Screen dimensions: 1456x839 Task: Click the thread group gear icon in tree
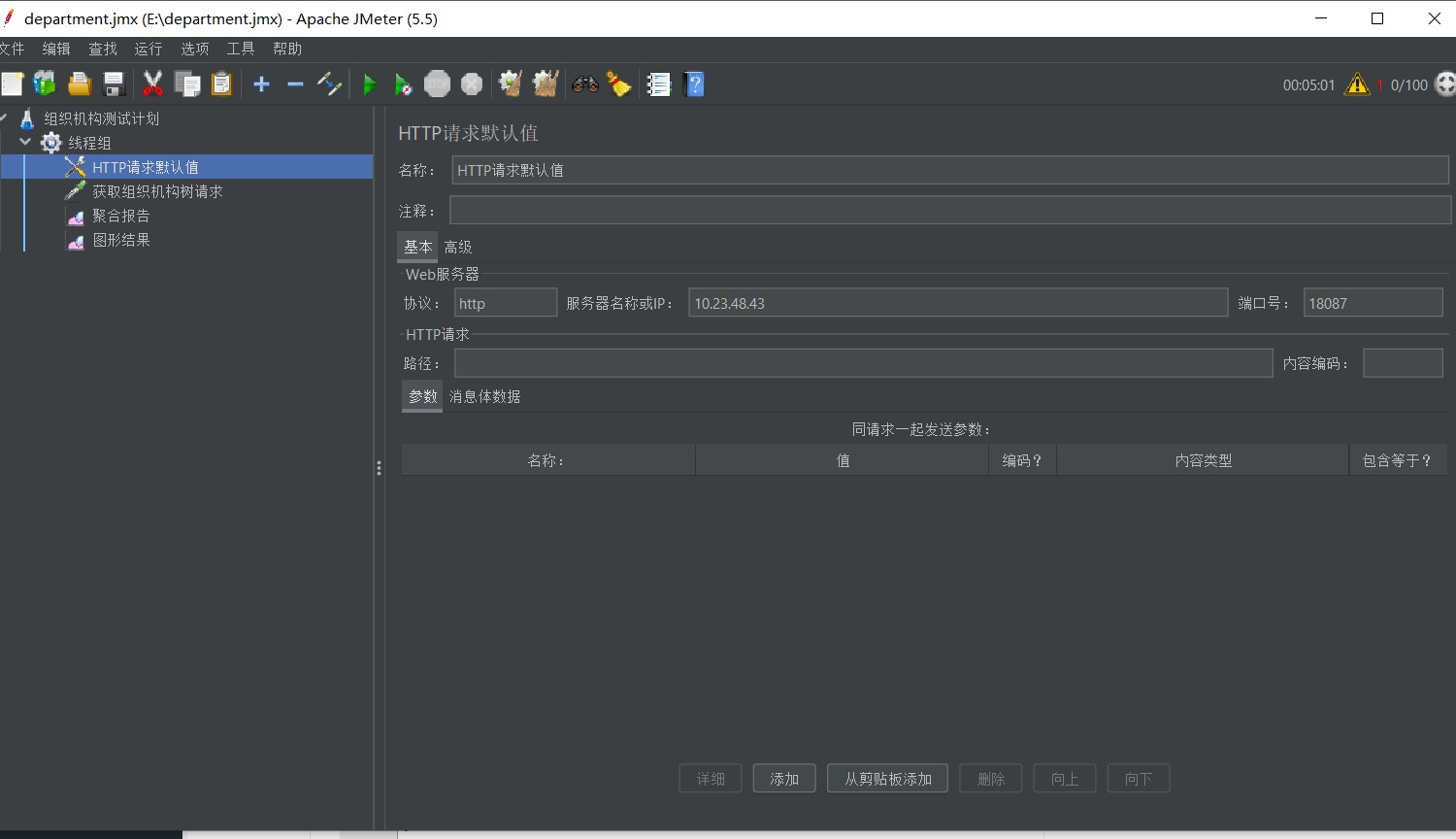tap(51, 143)
